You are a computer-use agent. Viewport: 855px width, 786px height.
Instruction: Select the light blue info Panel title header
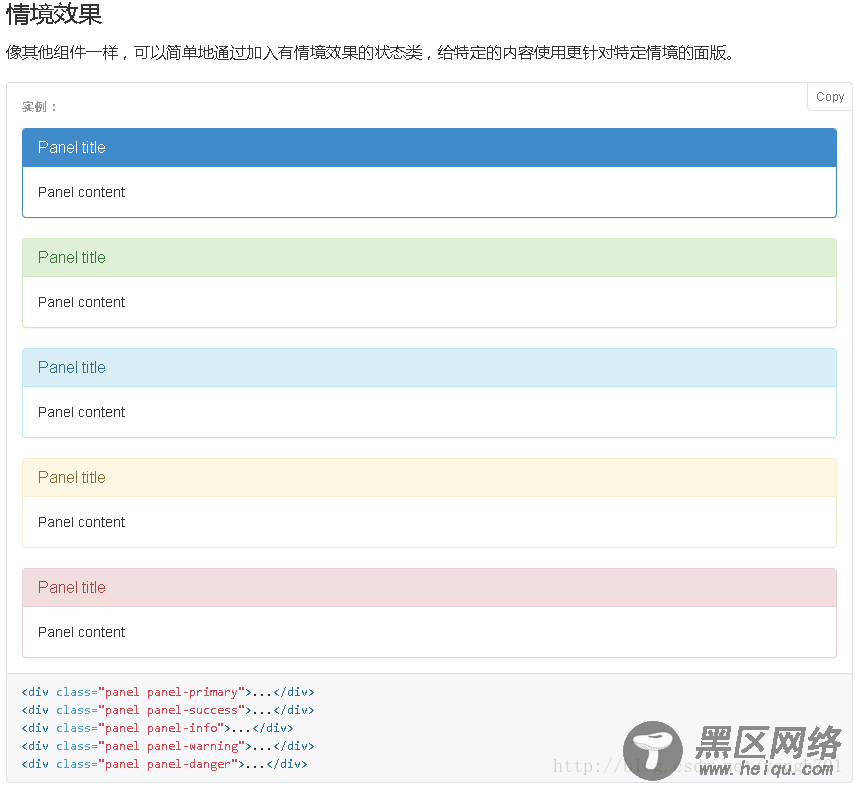click(x=429, y=368)
